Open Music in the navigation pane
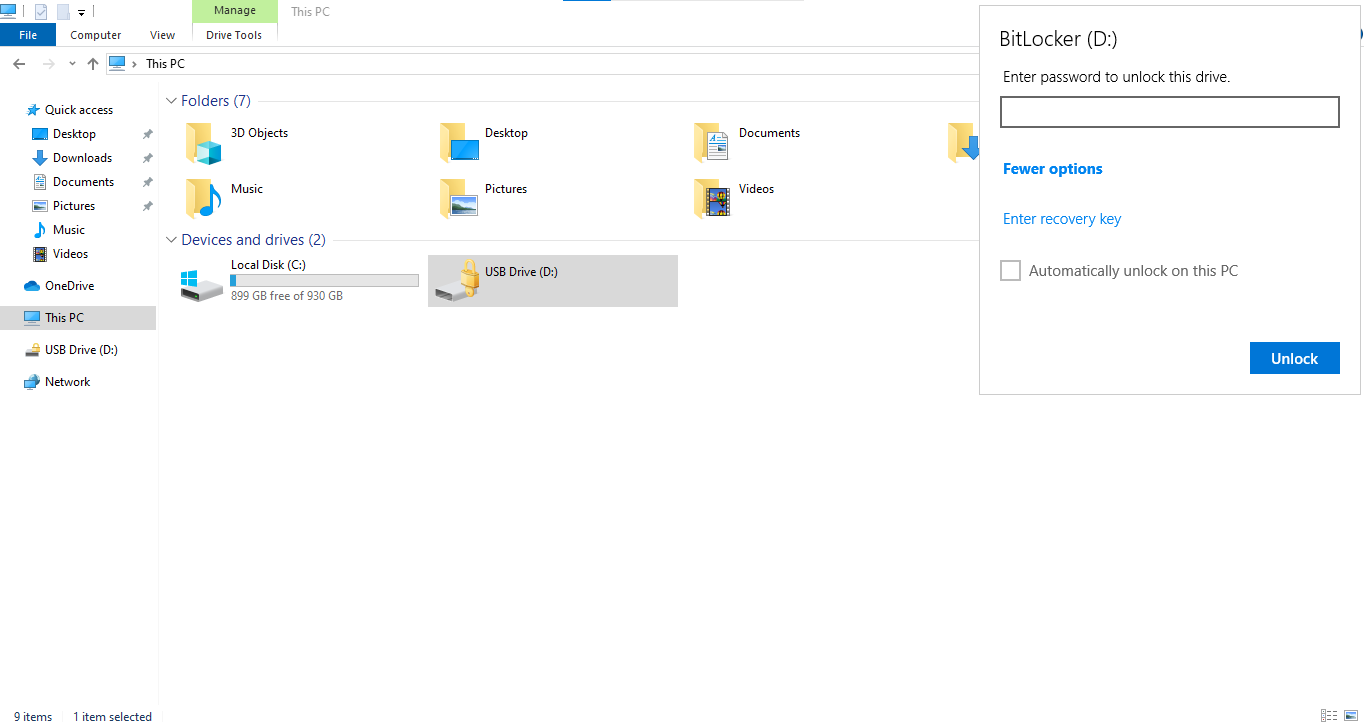 point(69,230)
